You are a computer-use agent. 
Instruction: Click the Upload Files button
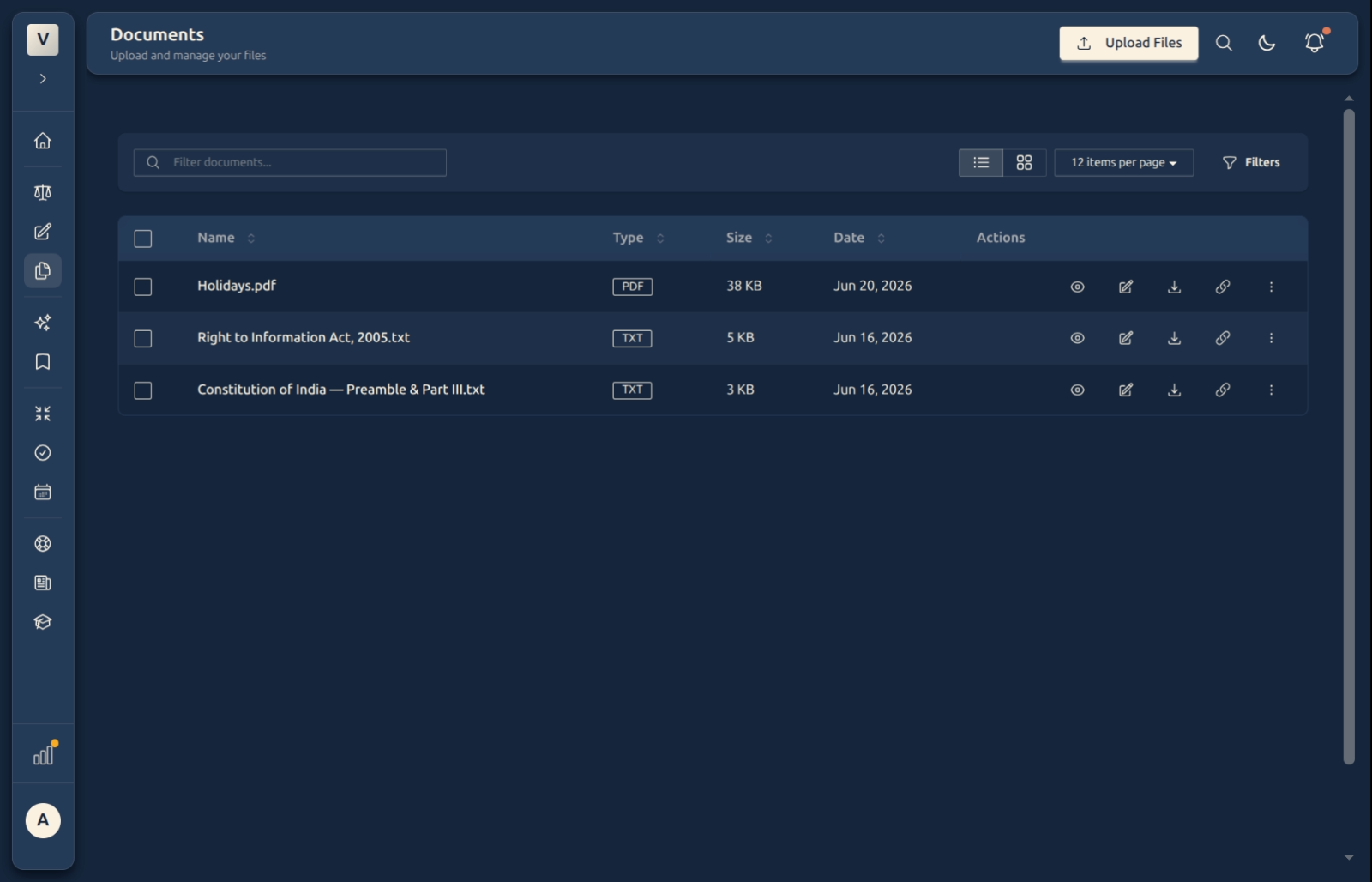tap(1128, 43)
